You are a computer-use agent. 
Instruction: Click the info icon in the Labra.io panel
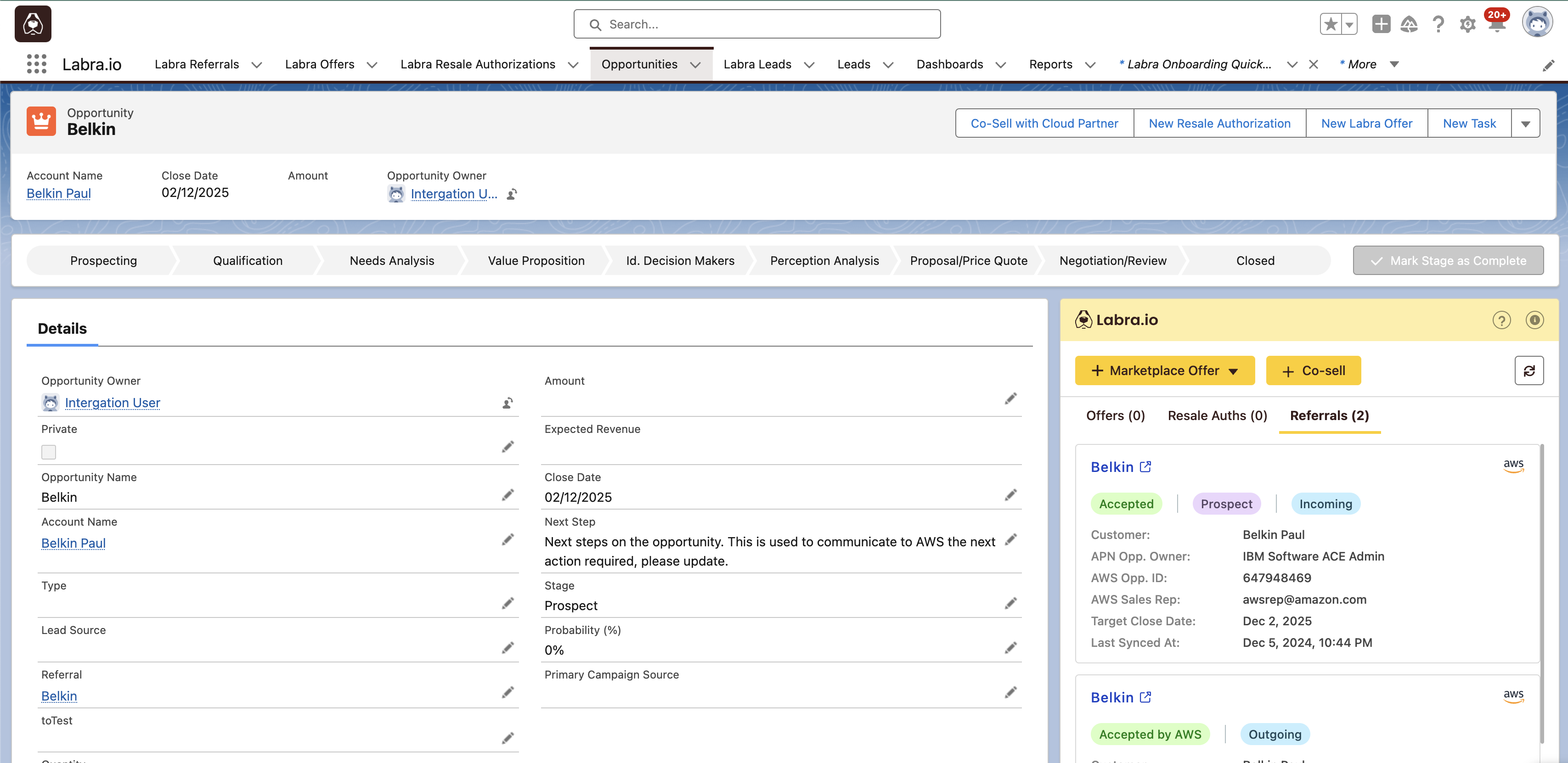1534,320
